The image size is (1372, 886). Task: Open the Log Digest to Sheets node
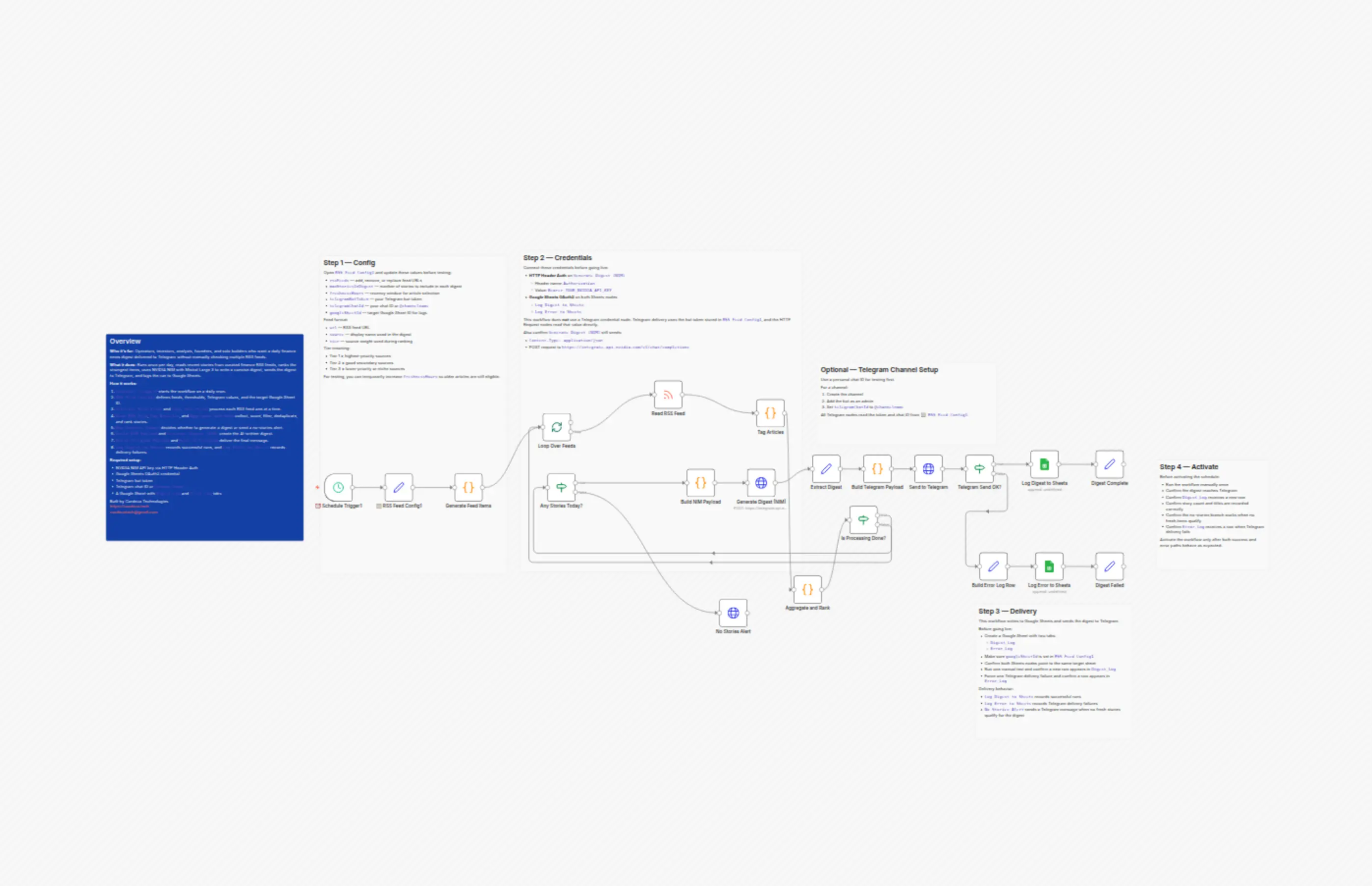[1044, 464]
